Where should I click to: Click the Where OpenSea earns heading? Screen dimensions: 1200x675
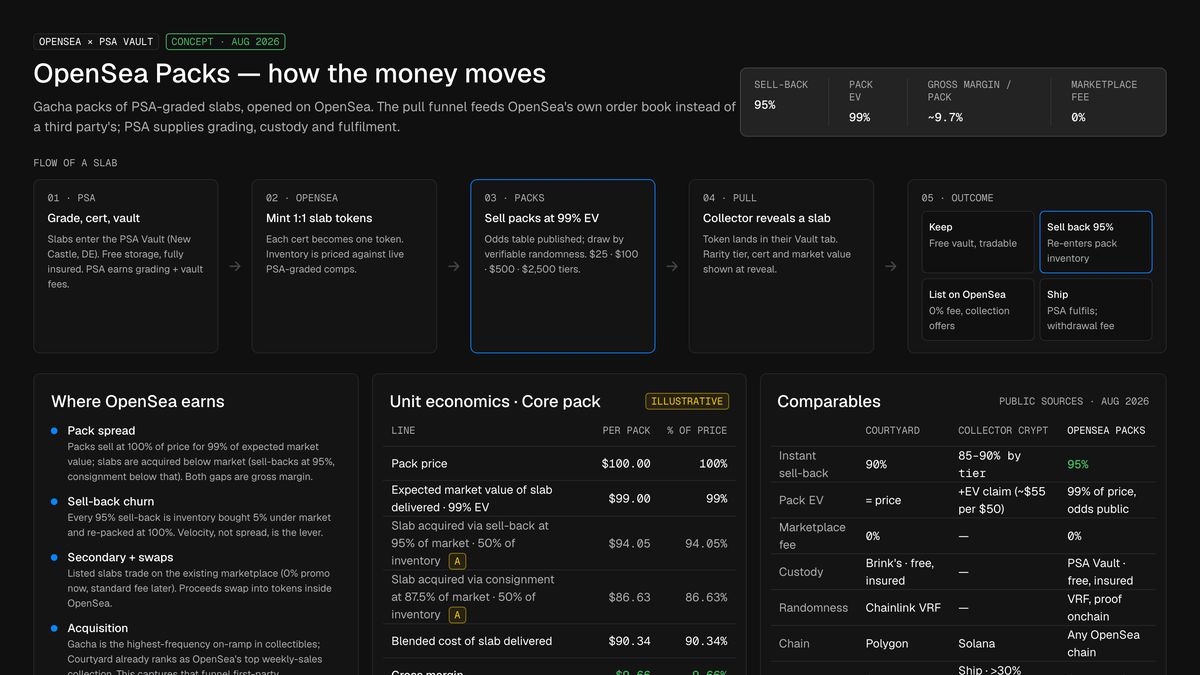138,401
